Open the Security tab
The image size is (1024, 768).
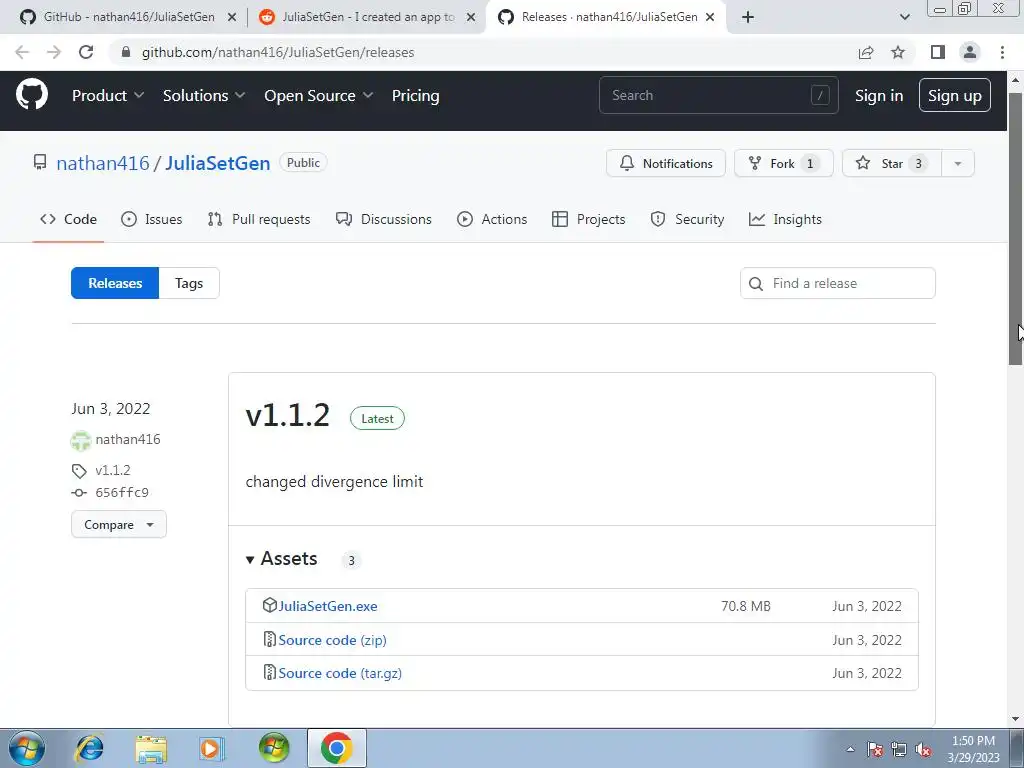click(x=687, y=219)
